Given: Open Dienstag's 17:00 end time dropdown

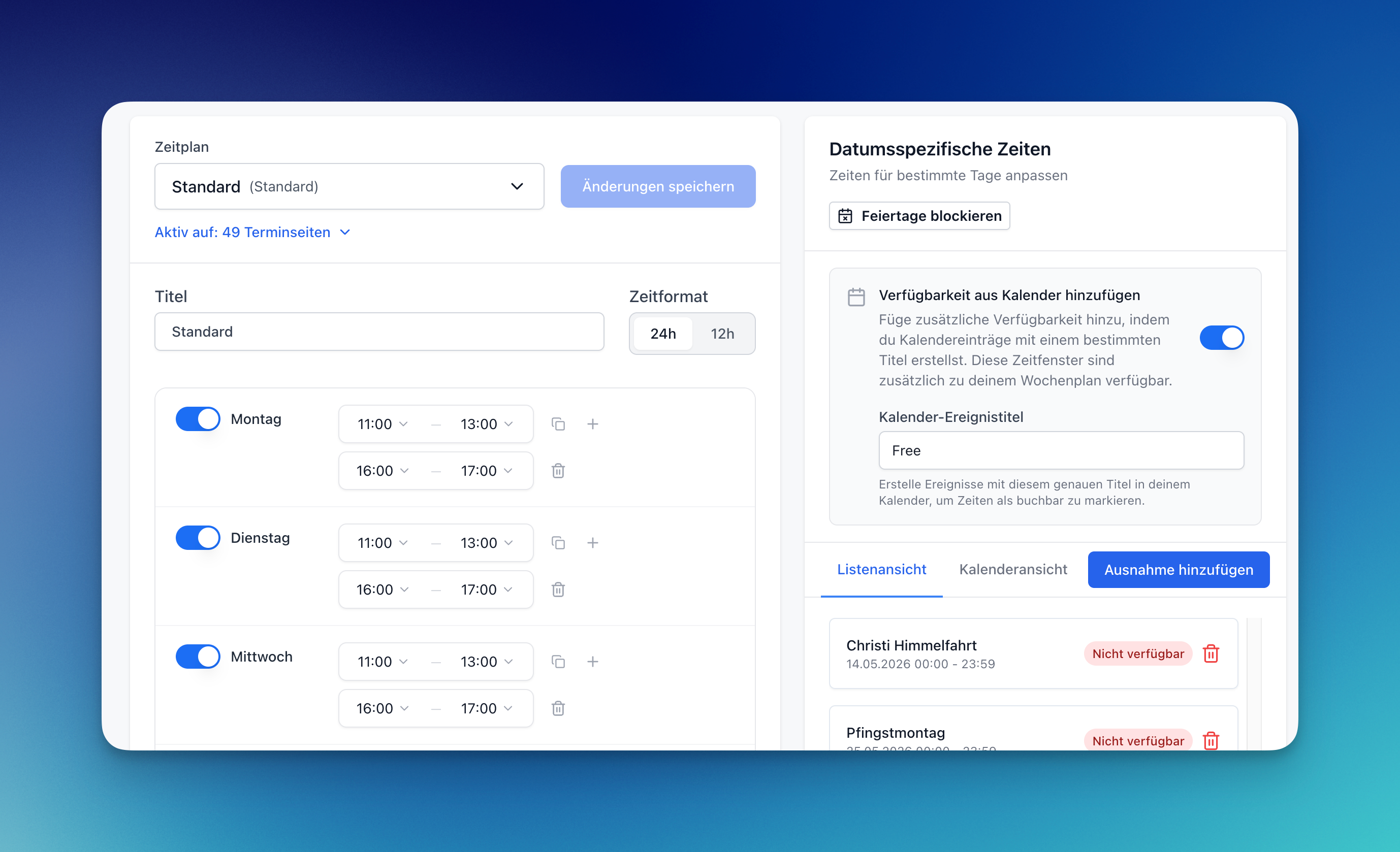Looking at the screenshot, I should (486, 589).
